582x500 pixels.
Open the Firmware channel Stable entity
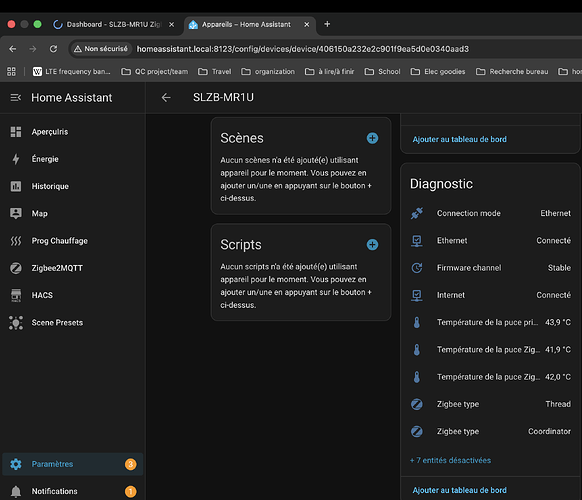pos(490,268)
